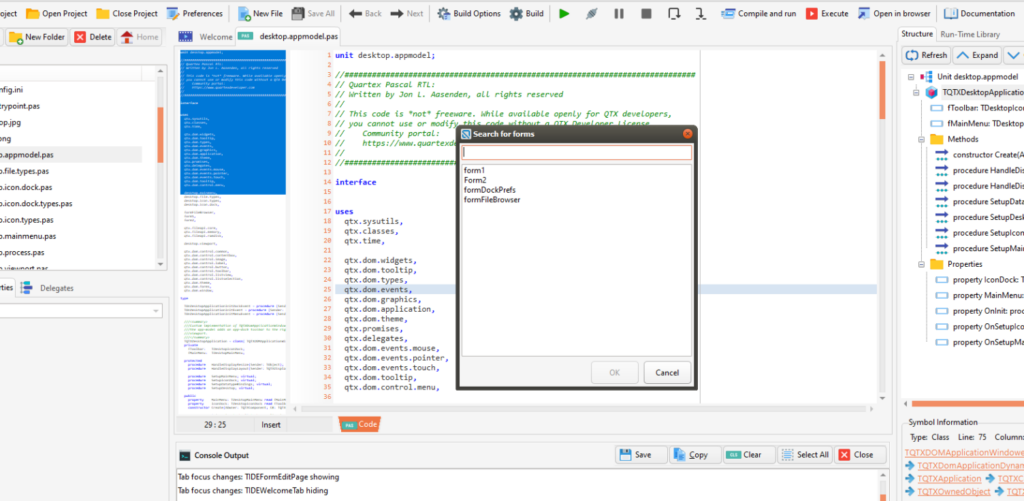Click the Stop square icon
This screenshot has width=1024, height=501.
click(x=647, y=14)
